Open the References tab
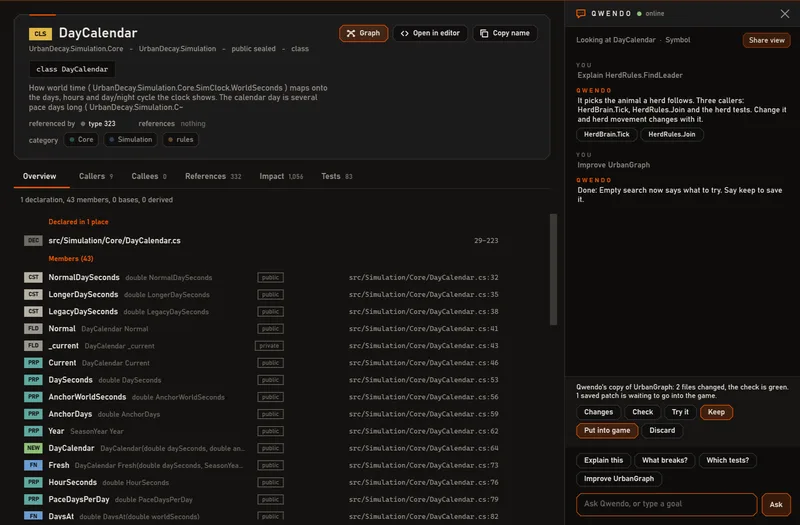This screenshot has width=800, height=525. [x=213, y=176]
